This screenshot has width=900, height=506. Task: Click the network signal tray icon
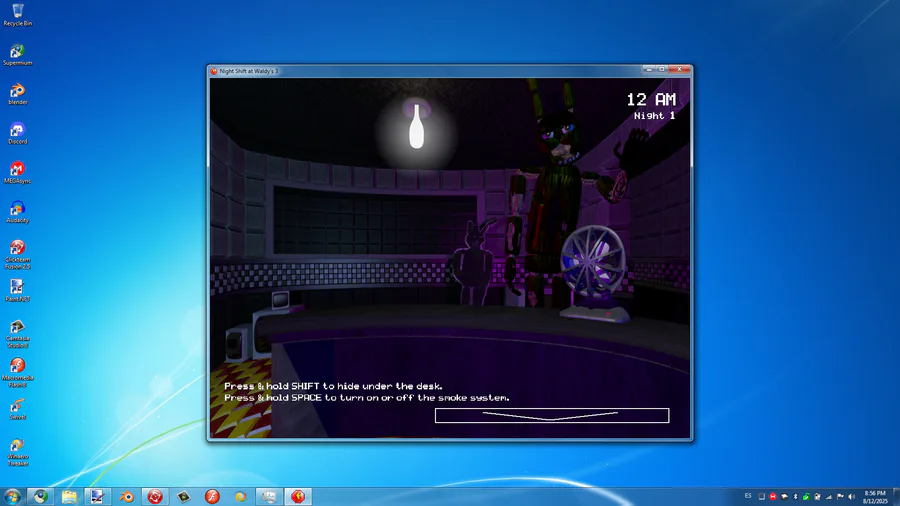pyautogui.click(x=829, y=496)
